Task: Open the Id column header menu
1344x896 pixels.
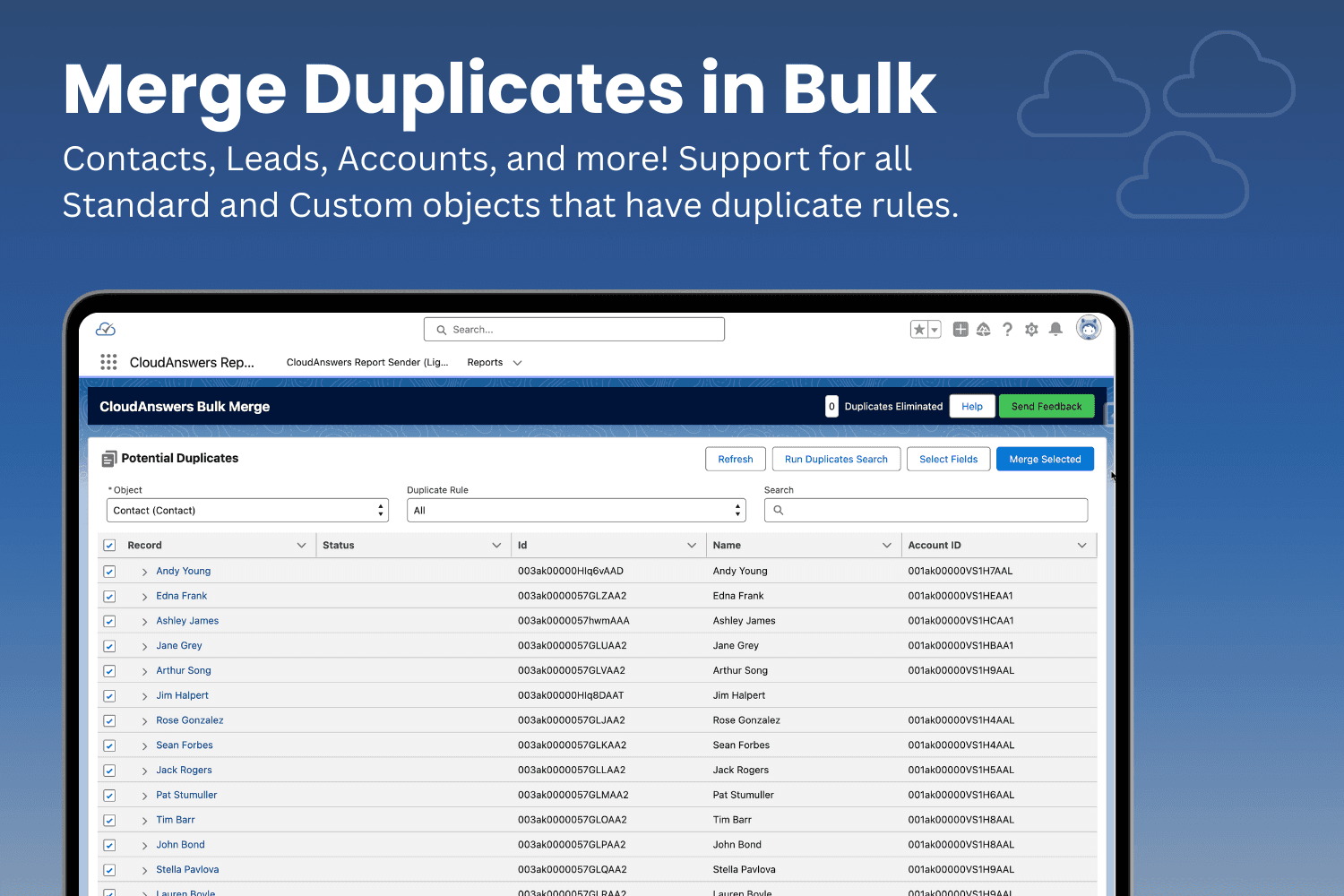Action: point(692,546)
